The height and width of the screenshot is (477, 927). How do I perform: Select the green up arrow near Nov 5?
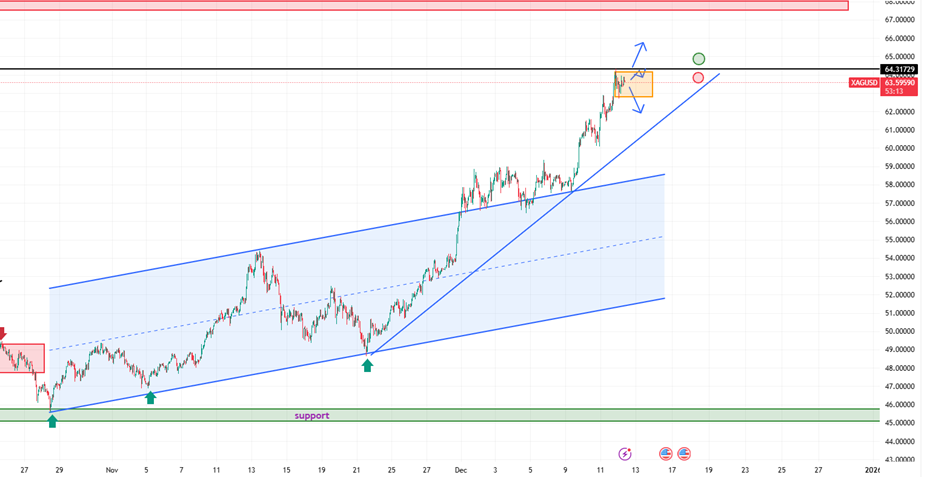tap(150, 398)
